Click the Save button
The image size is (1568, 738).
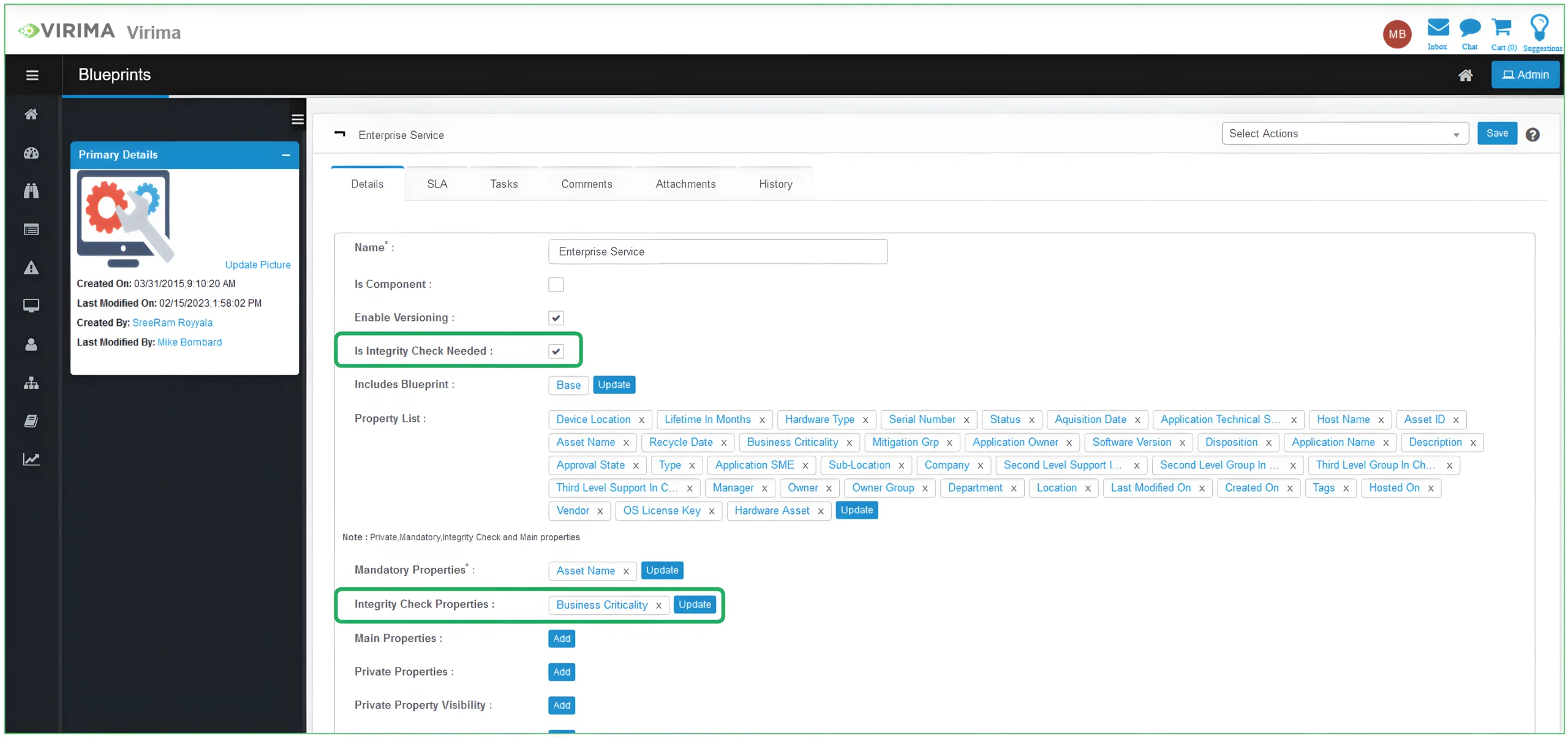1498,133
